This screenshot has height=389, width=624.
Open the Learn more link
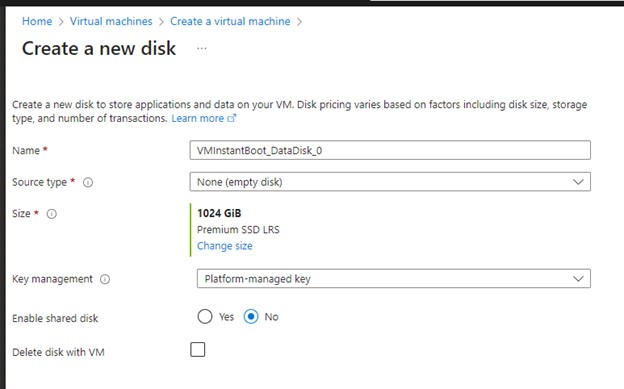tap(198, 118)
